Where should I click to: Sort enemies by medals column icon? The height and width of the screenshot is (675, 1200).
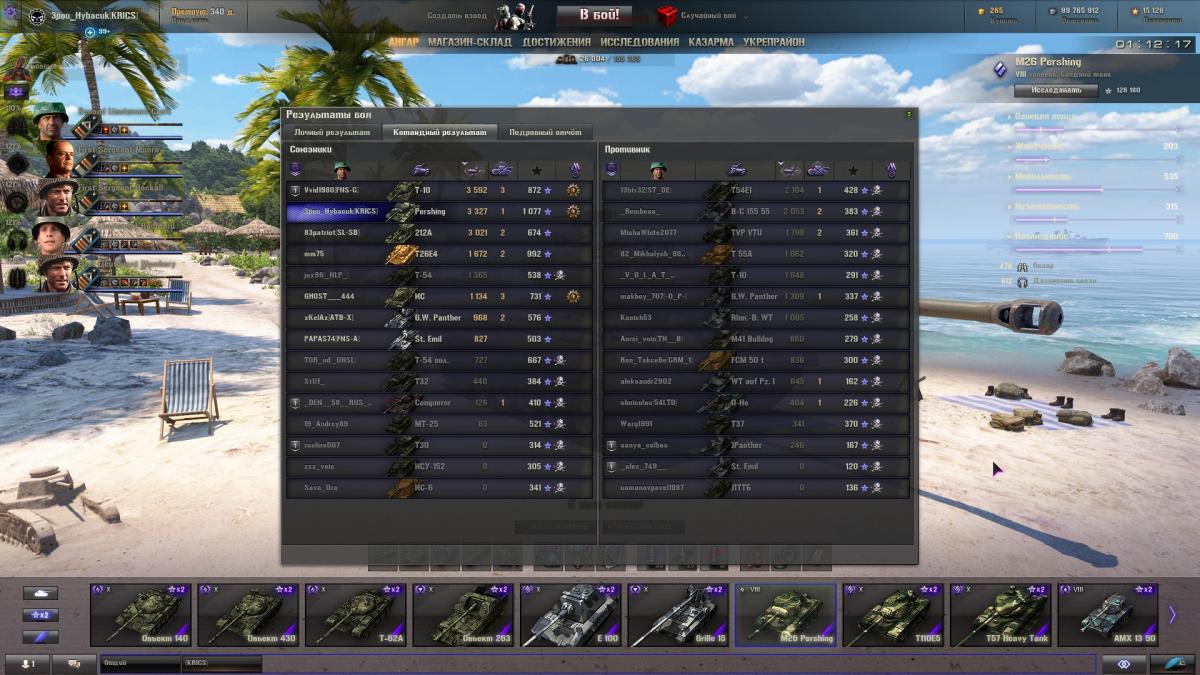(890, 171)
